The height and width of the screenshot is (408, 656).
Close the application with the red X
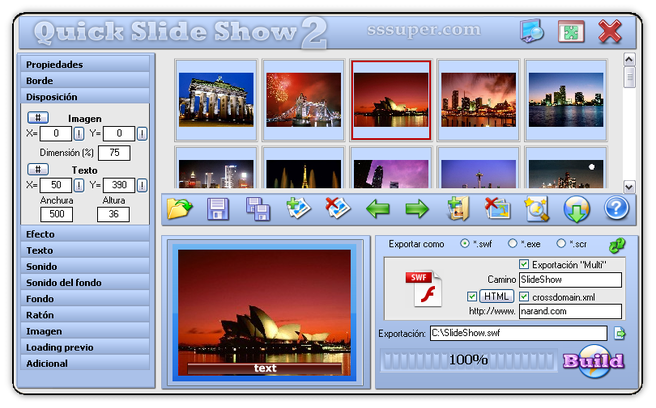click(610, 31)
